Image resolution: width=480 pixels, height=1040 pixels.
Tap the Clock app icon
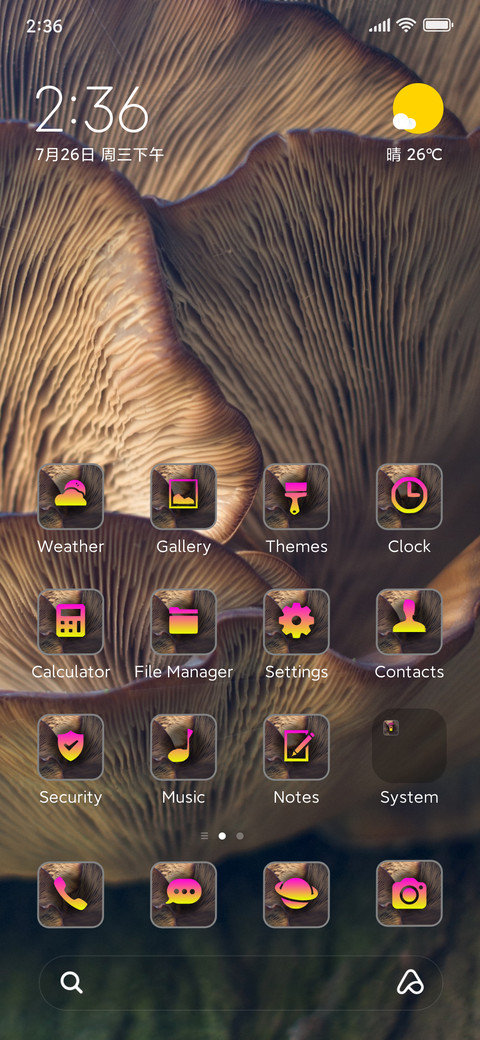409,496
